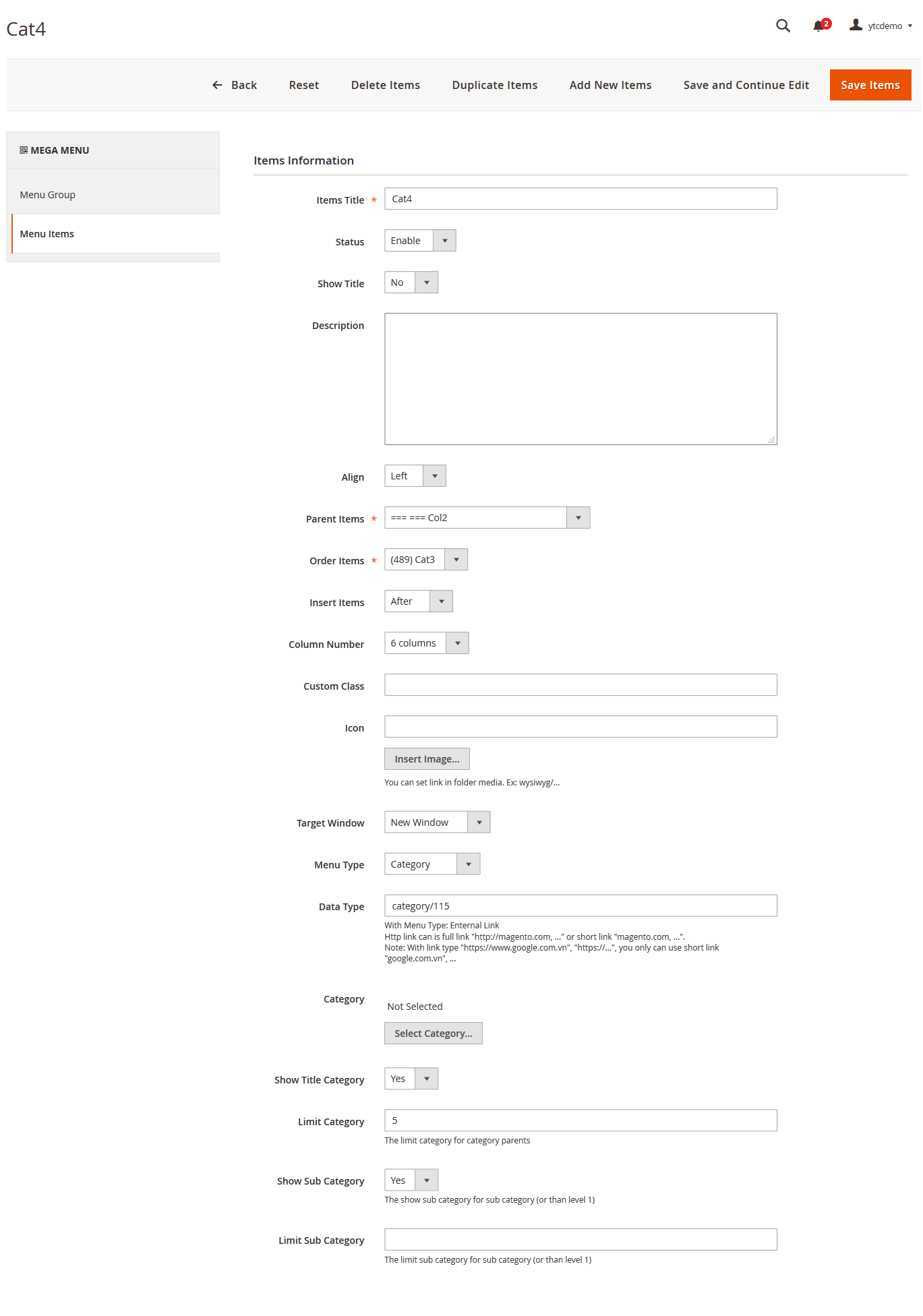Click the Description textarea resize handle
The image size is (923, 1316).
[771, 440]
